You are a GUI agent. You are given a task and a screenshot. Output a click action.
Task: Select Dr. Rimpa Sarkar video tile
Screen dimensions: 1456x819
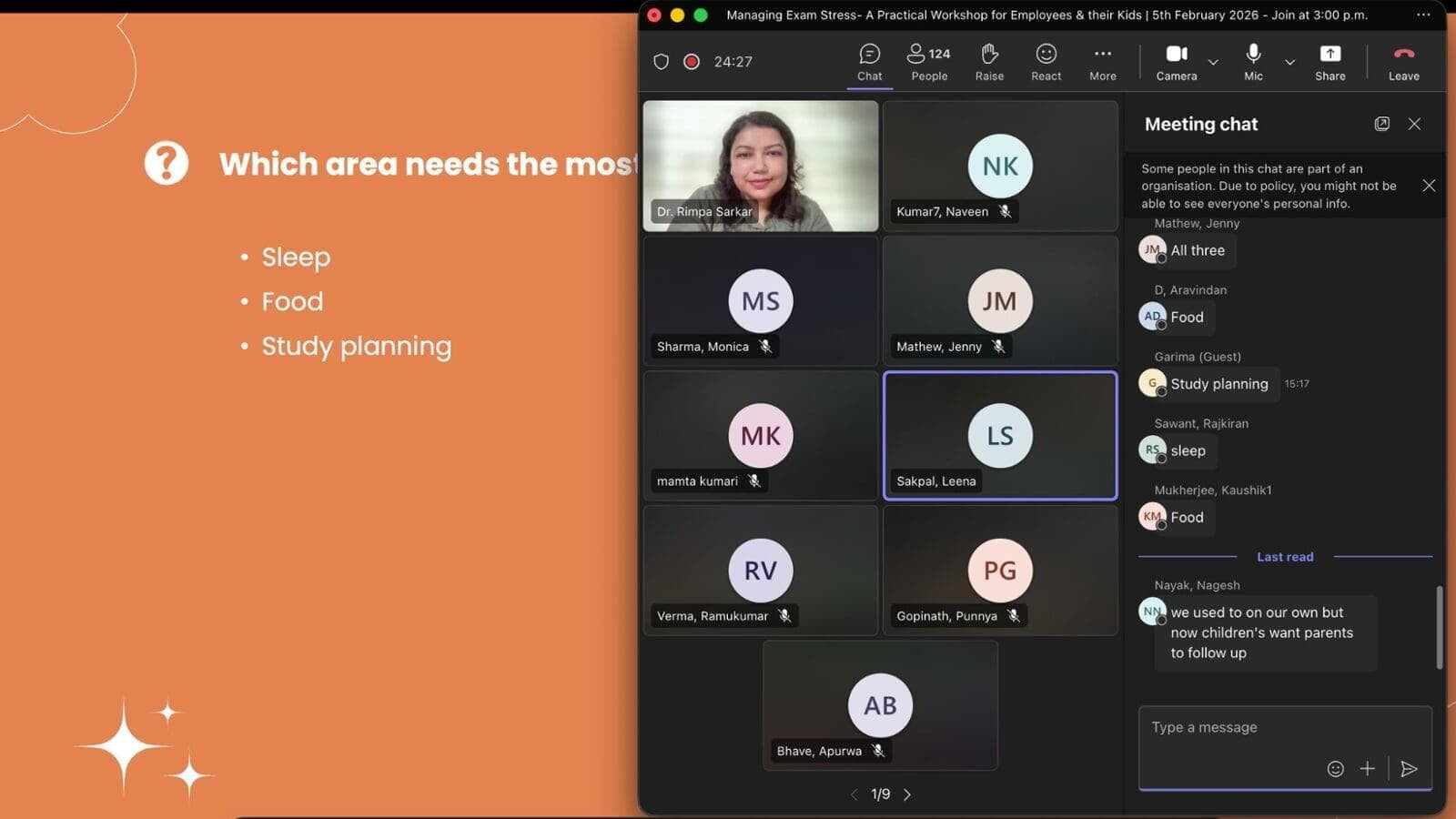(x=761, y=166)
